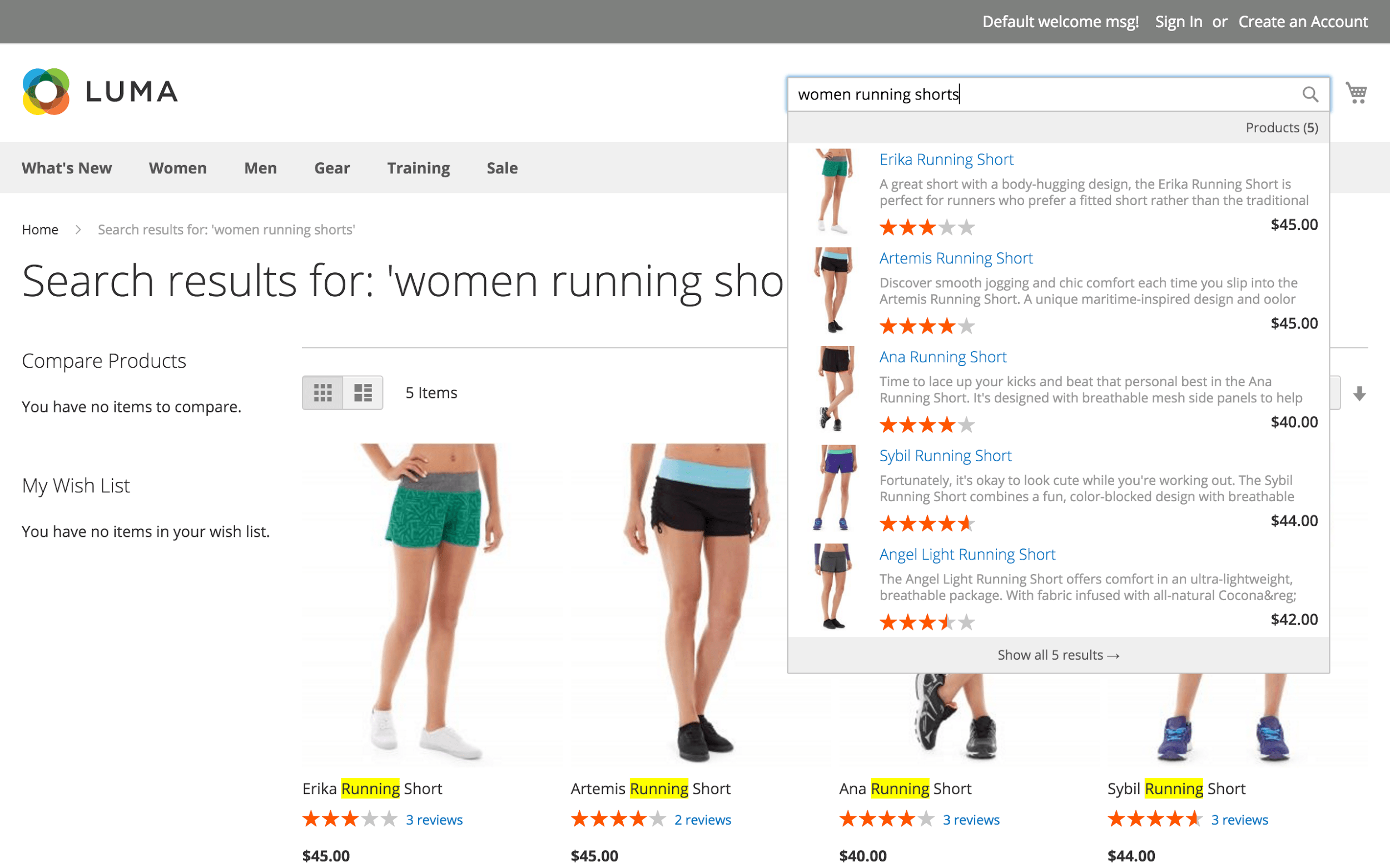
Task: Open the Women navigation menu
Action: pyautogui.click(x=177, y=168)
